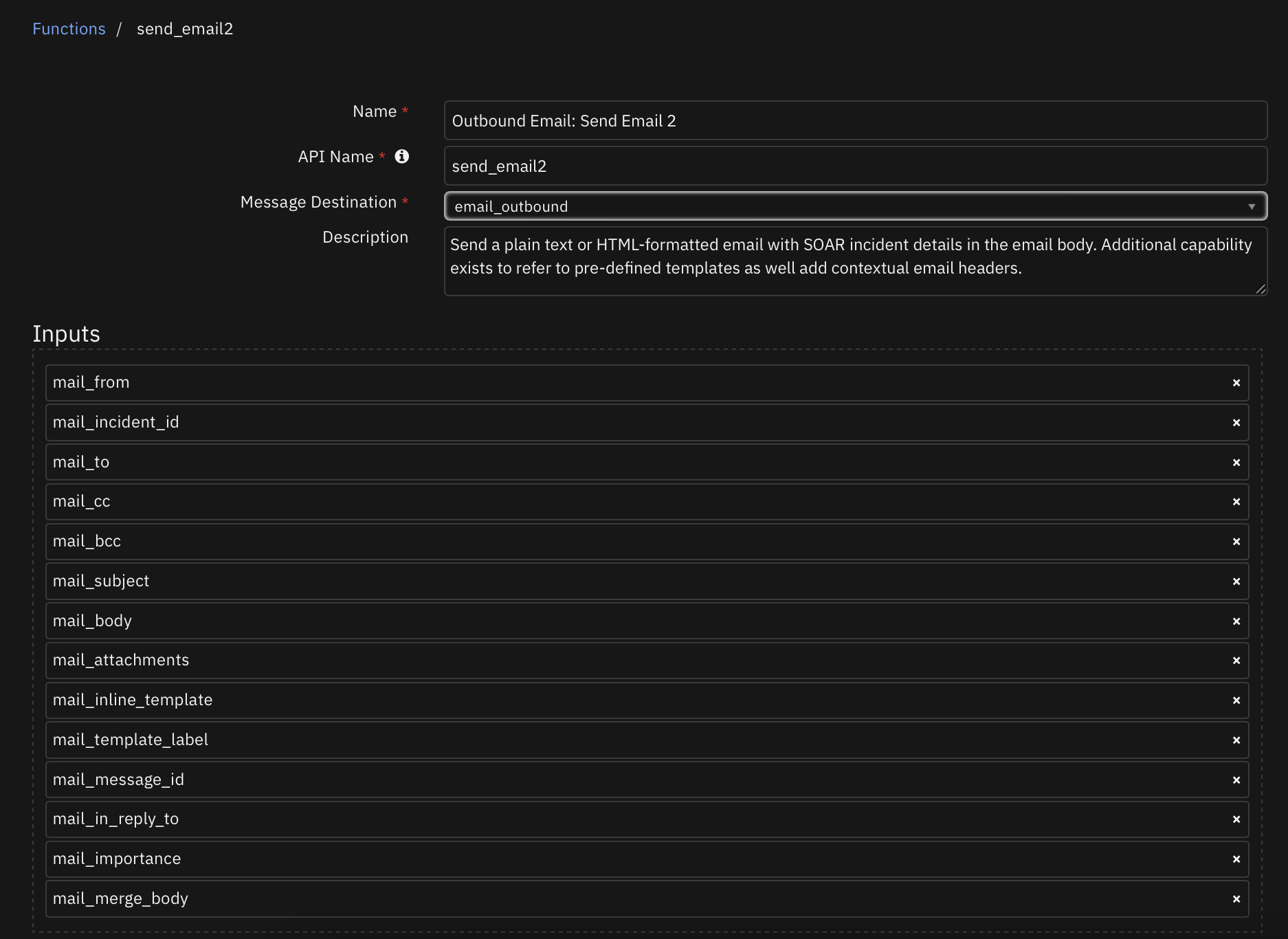This screenshot has height=939, width=1288.
Task: Select the mail_from input label
Action: click(91, 382)
